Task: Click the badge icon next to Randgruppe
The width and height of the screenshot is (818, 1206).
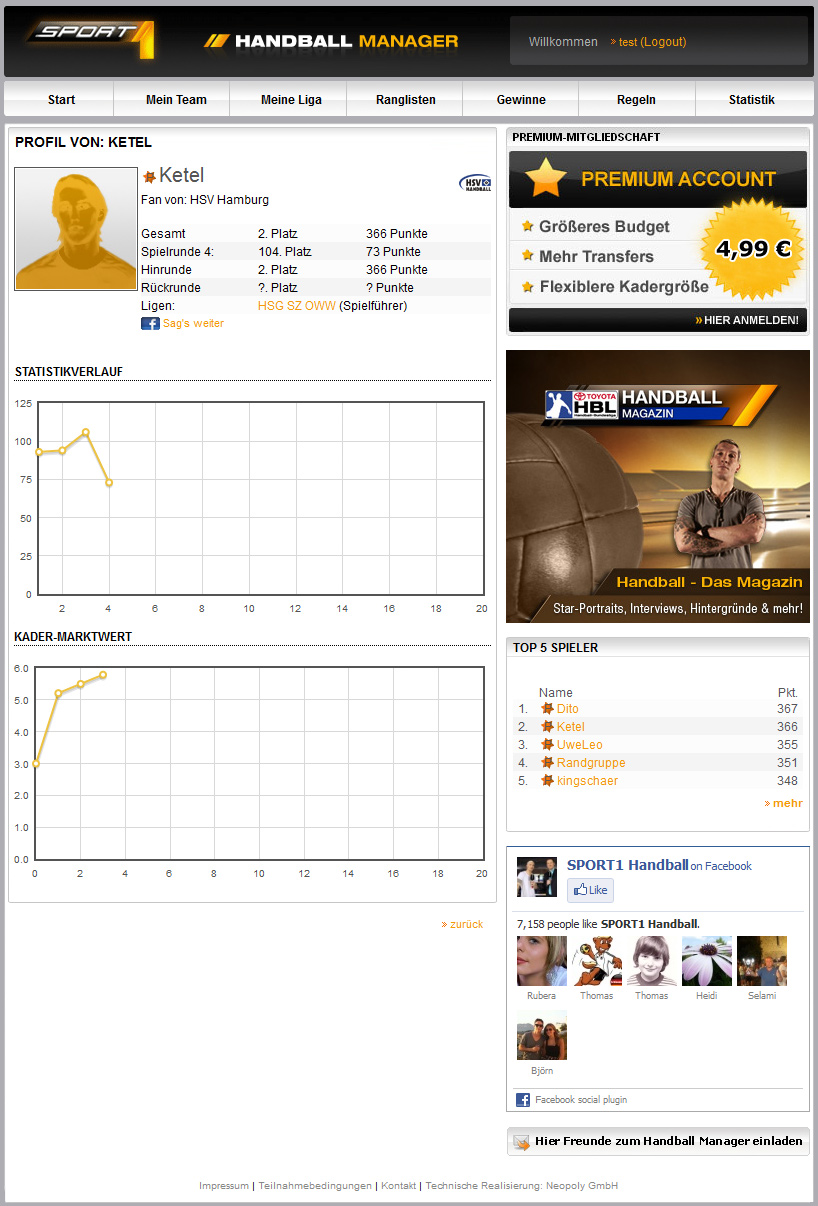Action: 547,763
